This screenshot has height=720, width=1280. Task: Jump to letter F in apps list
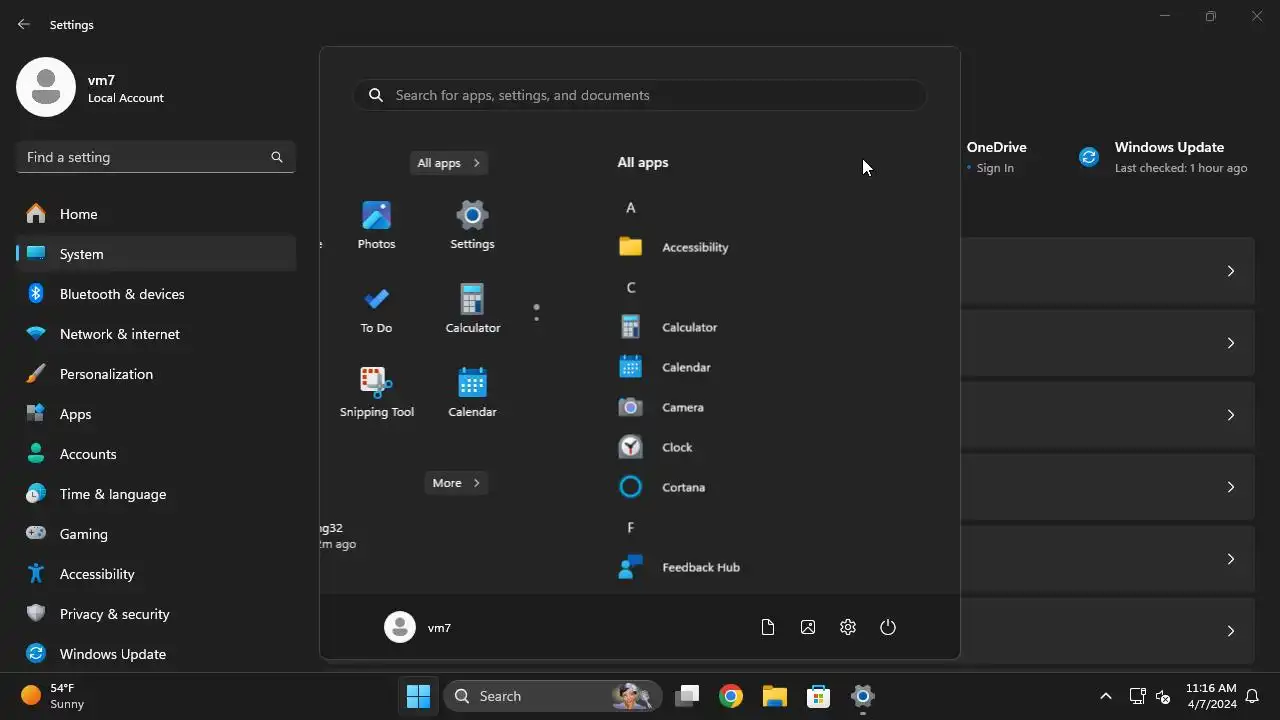[630, 527]
